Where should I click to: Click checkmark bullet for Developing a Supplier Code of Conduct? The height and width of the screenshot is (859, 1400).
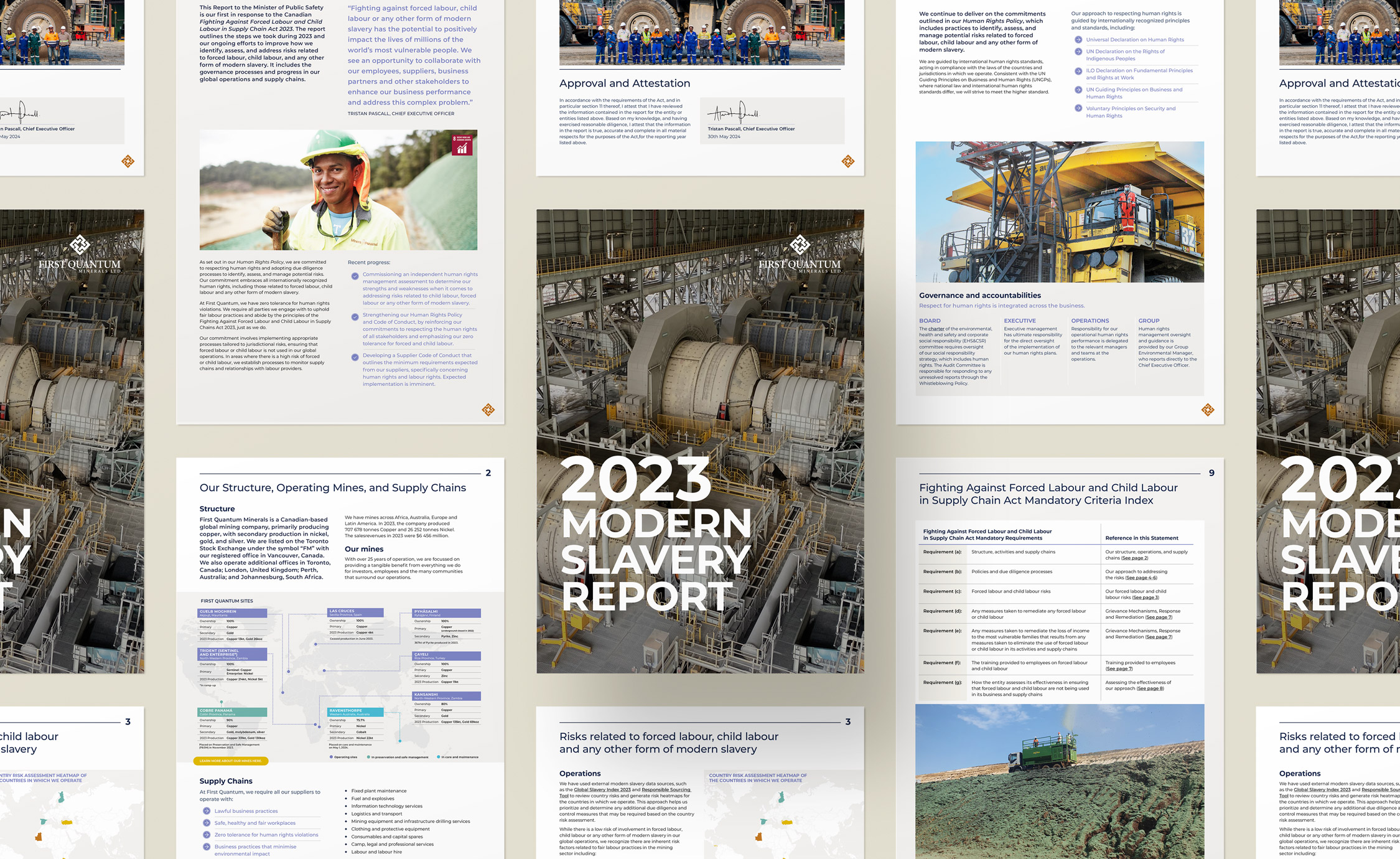point(355,357)
